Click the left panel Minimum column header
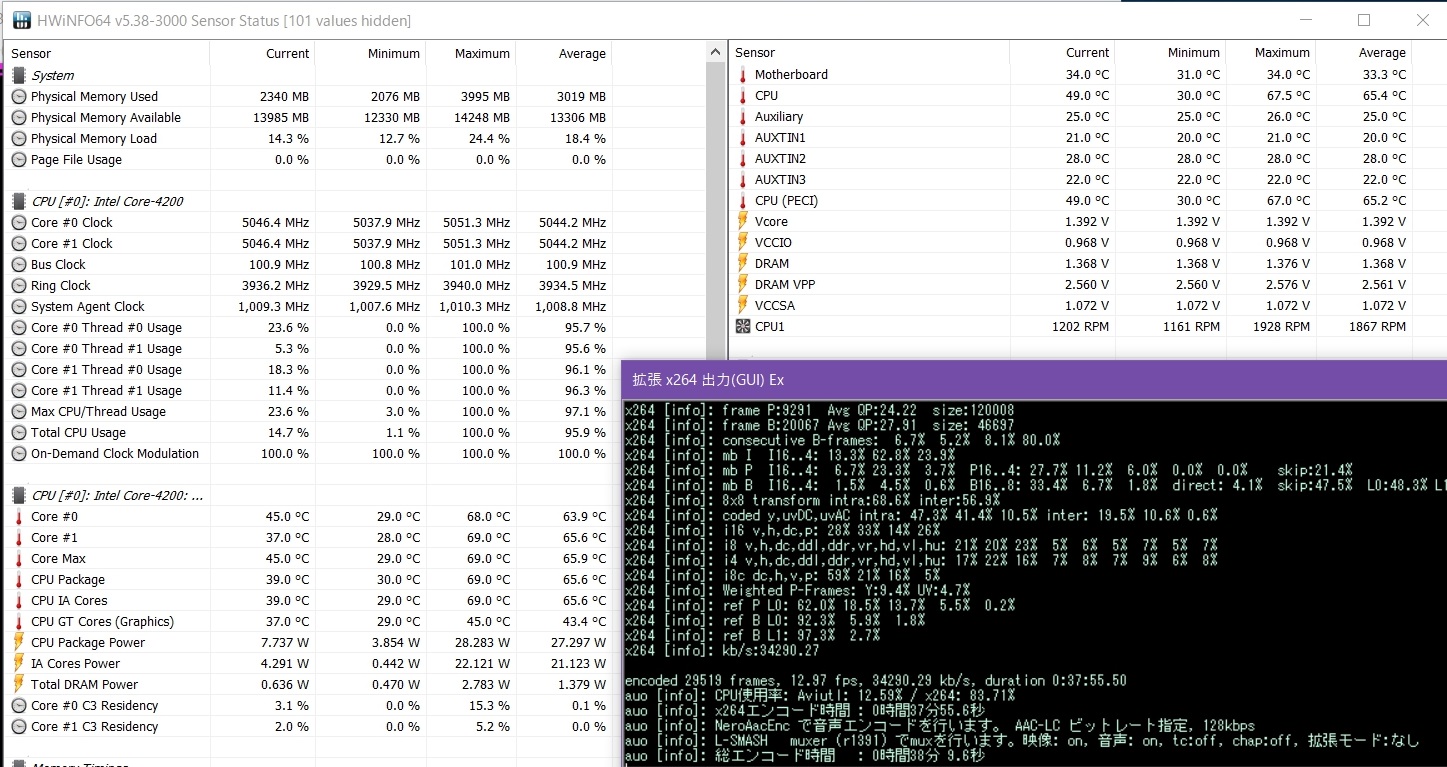This screenshot has height=767, width=1447. (x=371, y=54)
